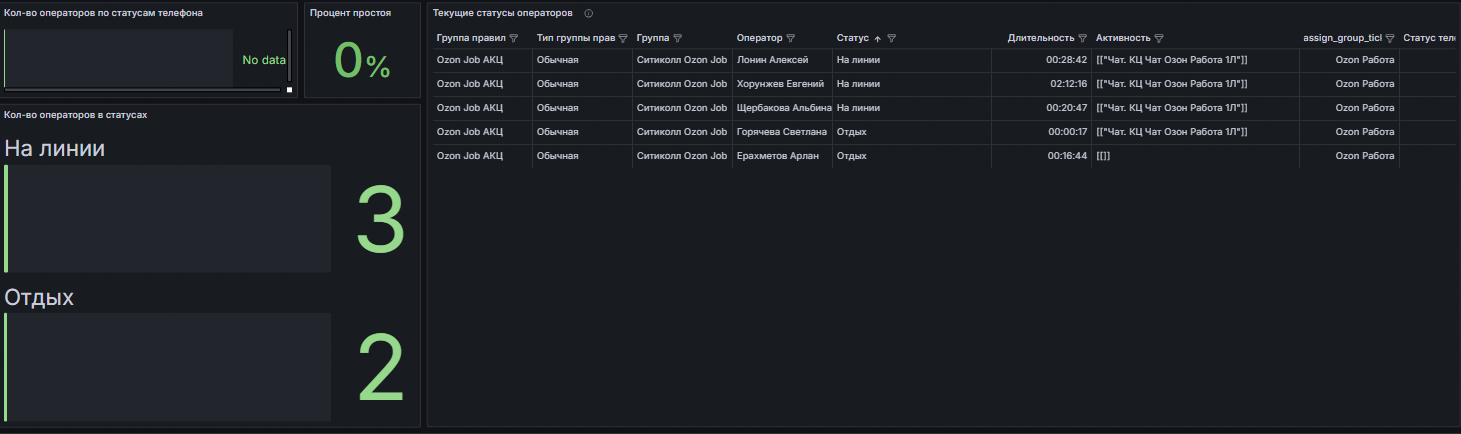Select the На линии stat value 3
This screenshot has width=1461, height=434.
[x=380, y=218]
